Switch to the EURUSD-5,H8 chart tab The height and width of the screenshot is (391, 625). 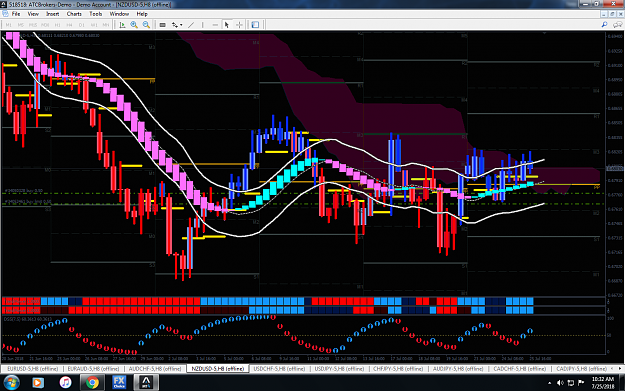point(33,369)
